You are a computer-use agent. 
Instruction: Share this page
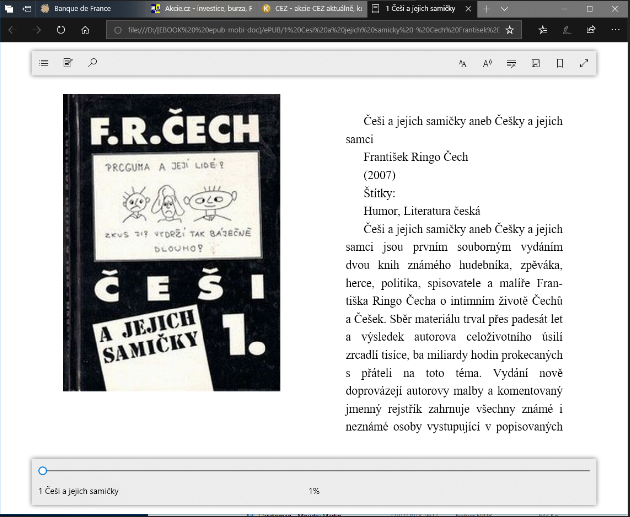pos(591,30)
